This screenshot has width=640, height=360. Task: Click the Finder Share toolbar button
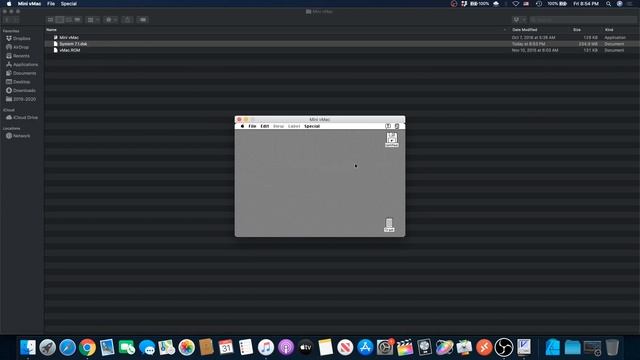127,20
